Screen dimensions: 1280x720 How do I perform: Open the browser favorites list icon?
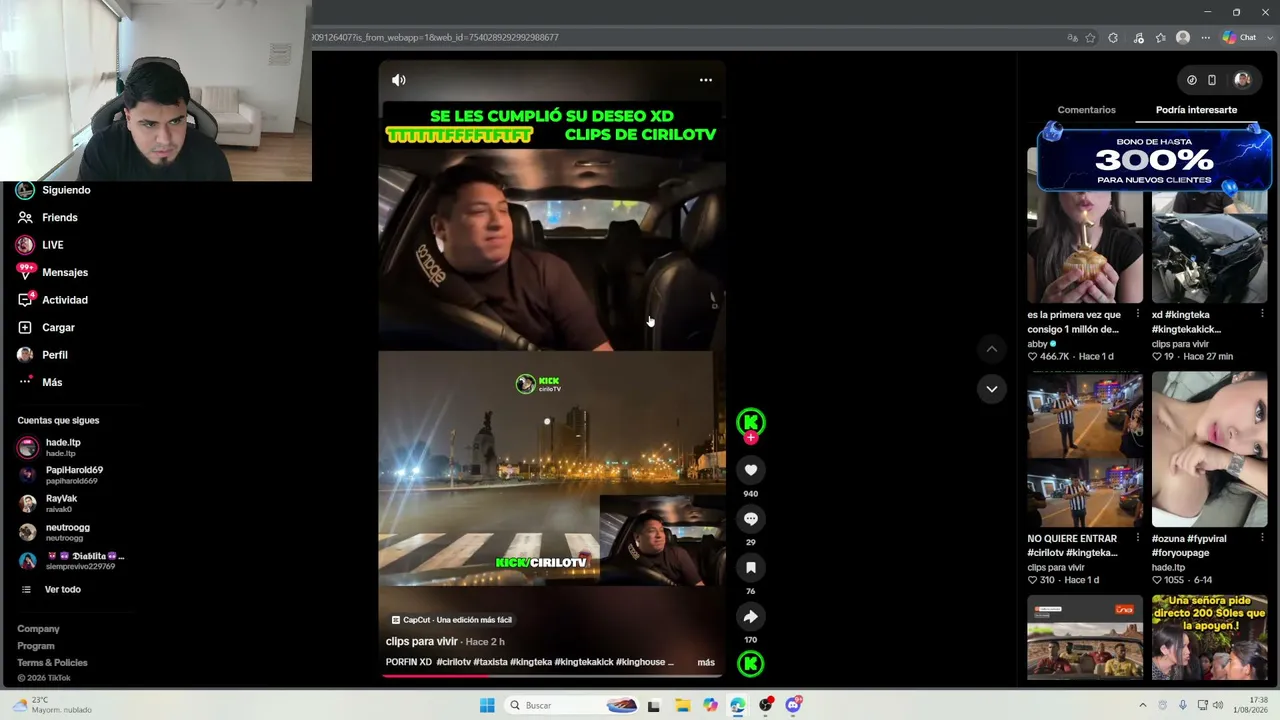click(1160, 38)
